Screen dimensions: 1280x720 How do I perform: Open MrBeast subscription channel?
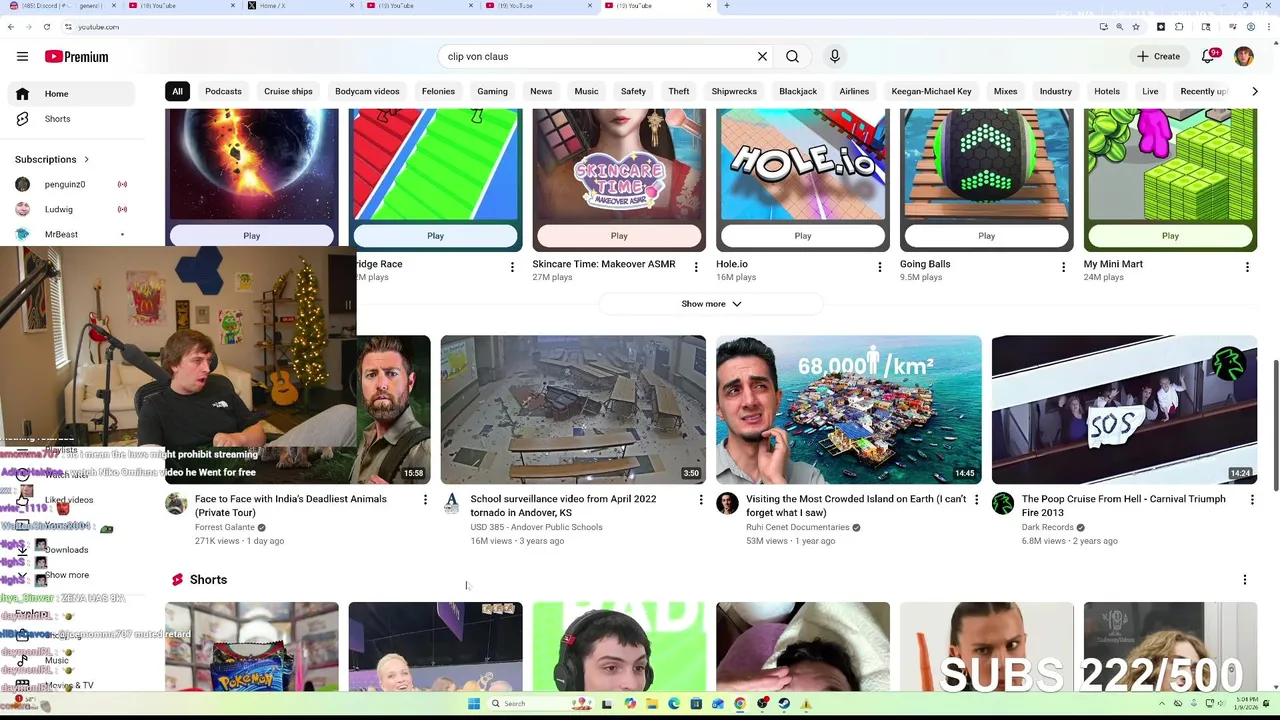pos(71,234)
